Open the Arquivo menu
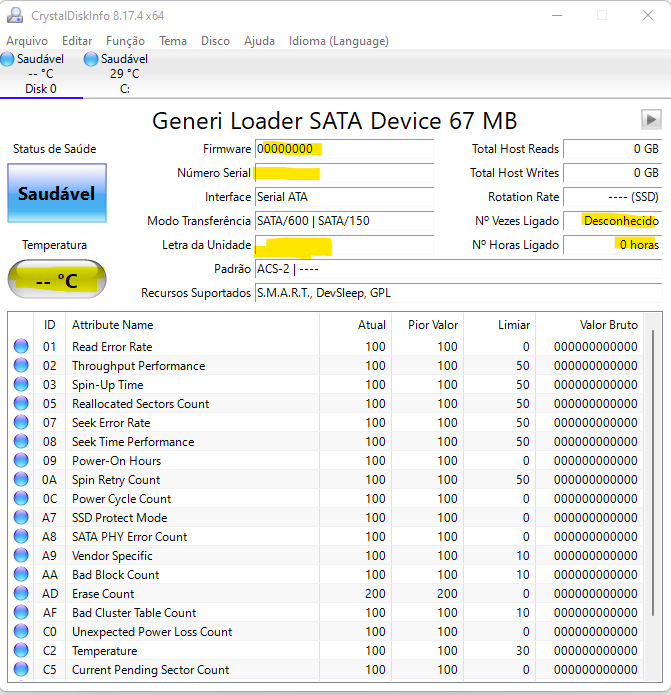Image resolution: width=671 pixels, height=695 pixels. point(27,41)
